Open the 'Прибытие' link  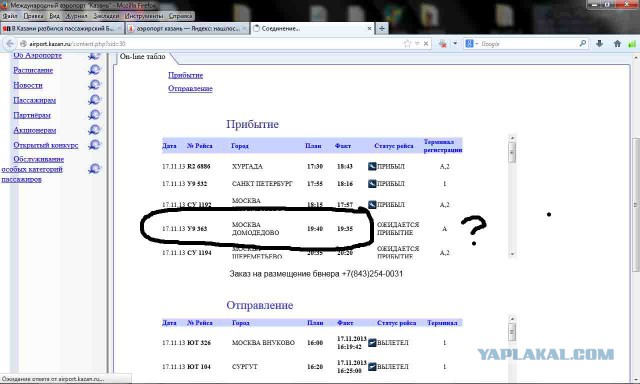click(186, 75)
